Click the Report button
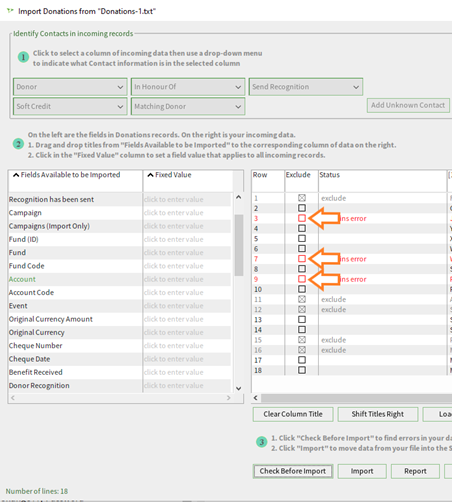The image size is (452, 502). (415, 471)
